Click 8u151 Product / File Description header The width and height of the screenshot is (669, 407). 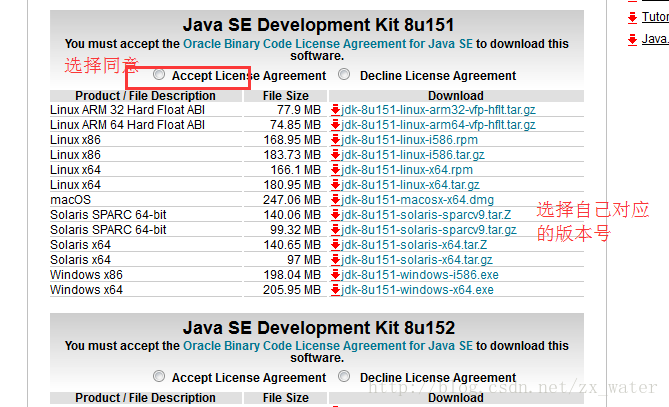coord(145,96)
